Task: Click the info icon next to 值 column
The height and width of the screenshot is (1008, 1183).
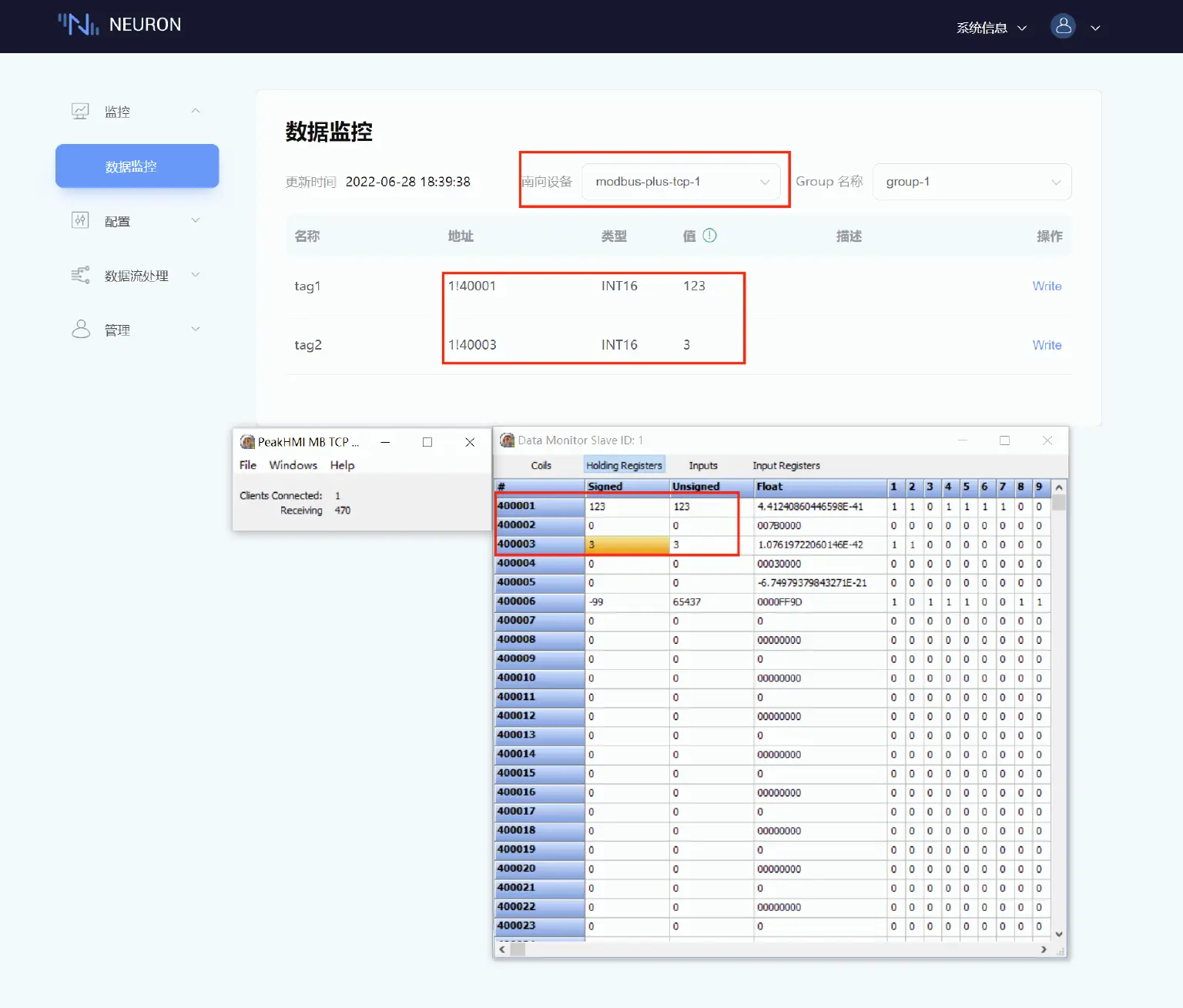Action: (x=709, y=235)
